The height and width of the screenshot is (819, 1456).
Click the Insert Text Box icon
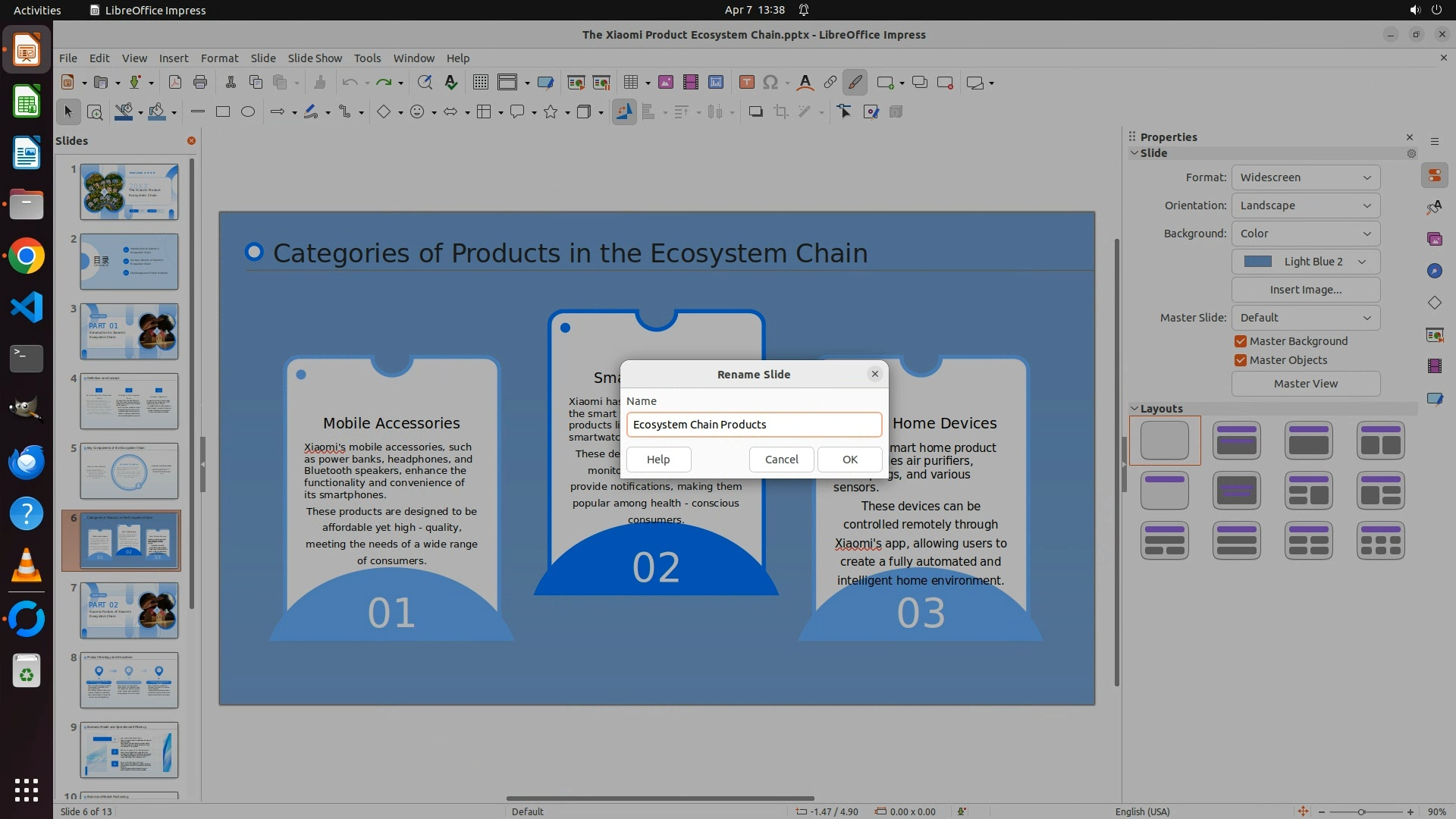[746, 83]
